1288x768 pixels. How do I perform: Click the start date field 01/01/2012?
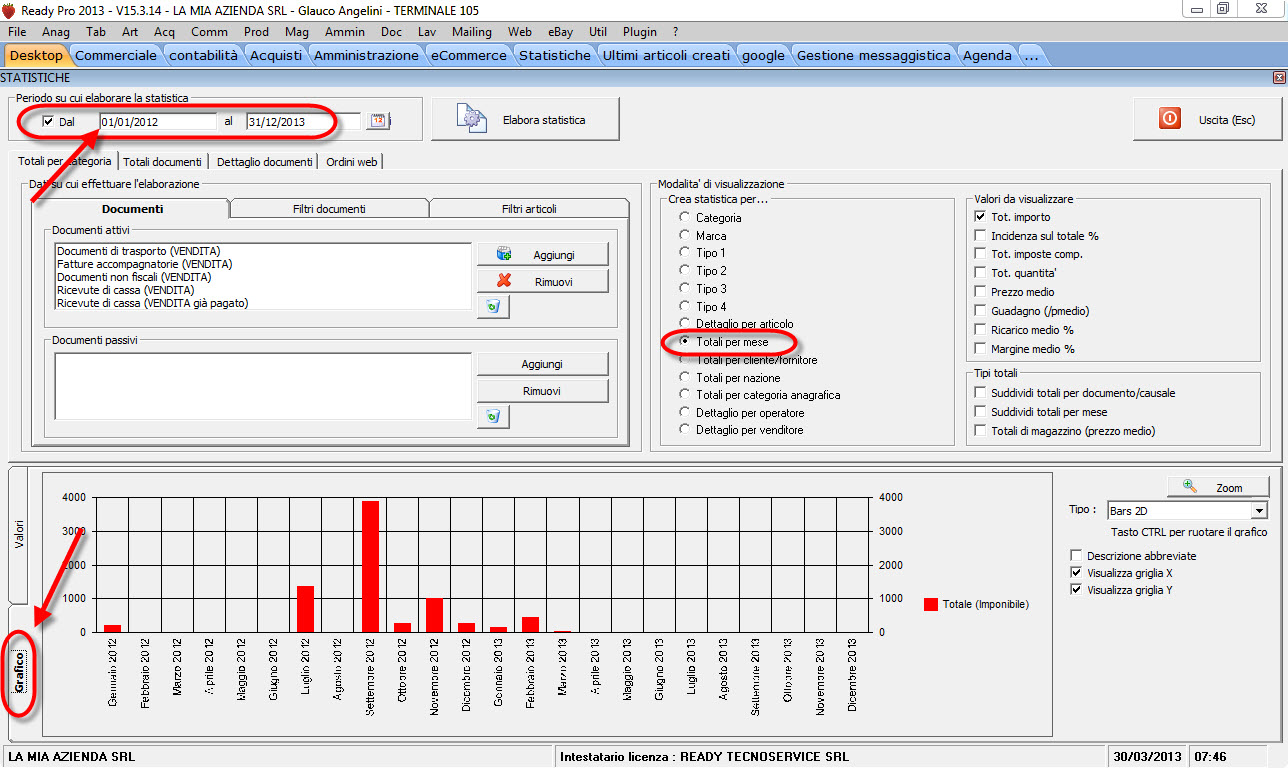157,121
